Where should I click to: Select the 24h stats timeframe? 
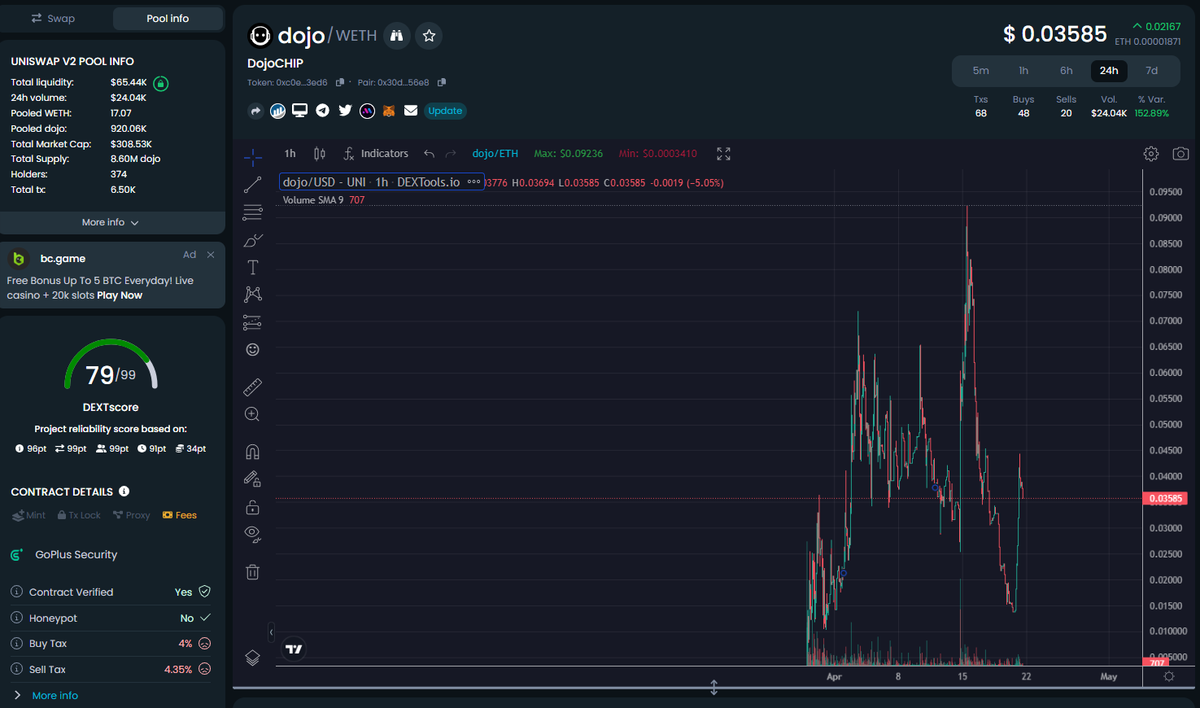click(1109, 71)
